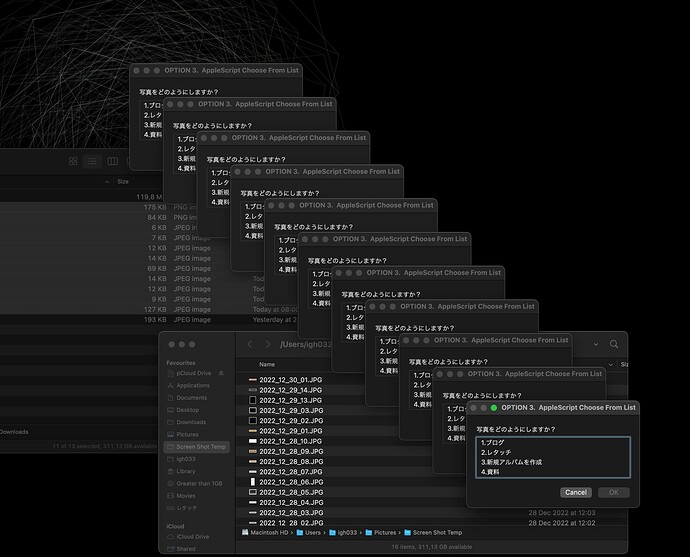Click Pictures folder in the path bar

coord(381,532)
